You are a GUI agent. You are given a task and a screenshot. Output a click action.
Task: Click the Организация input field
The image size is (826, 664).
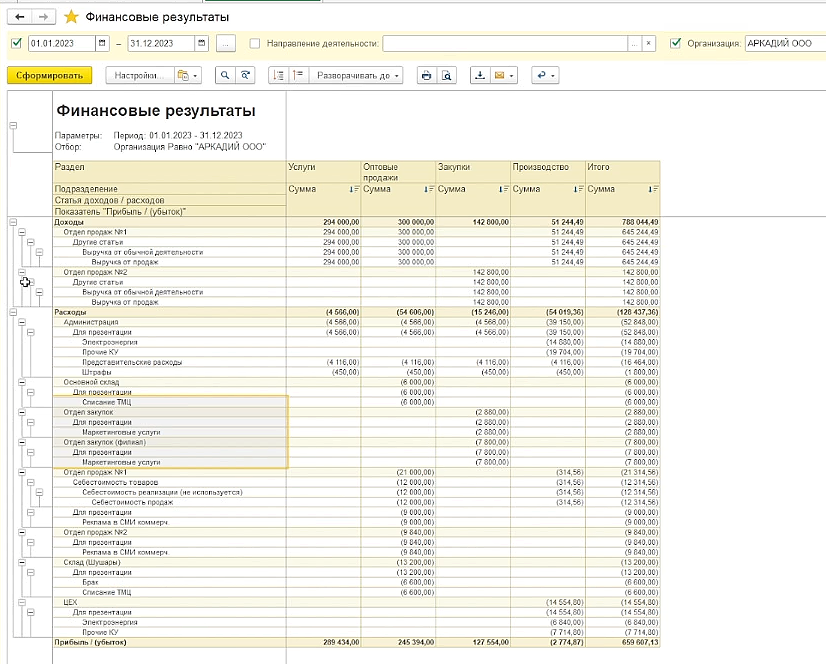[785, 43]
